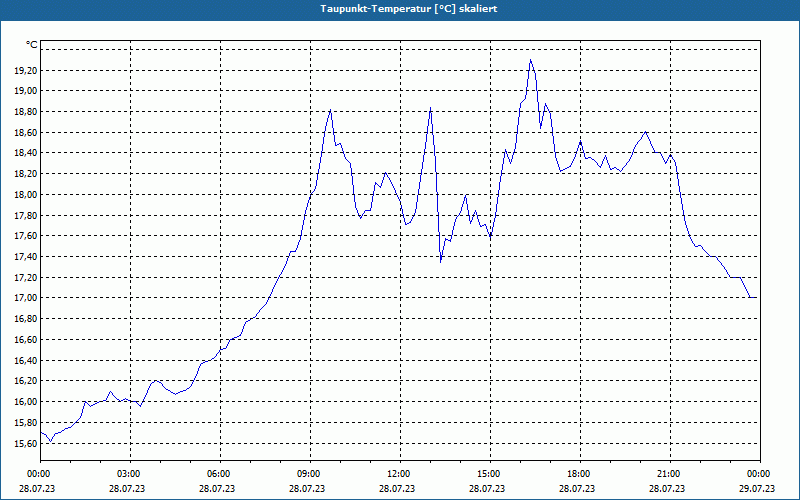The width and height of the screenshot is (800, 500).
Task: Click the 09:00 time axis label
Action: pos(310,474)
